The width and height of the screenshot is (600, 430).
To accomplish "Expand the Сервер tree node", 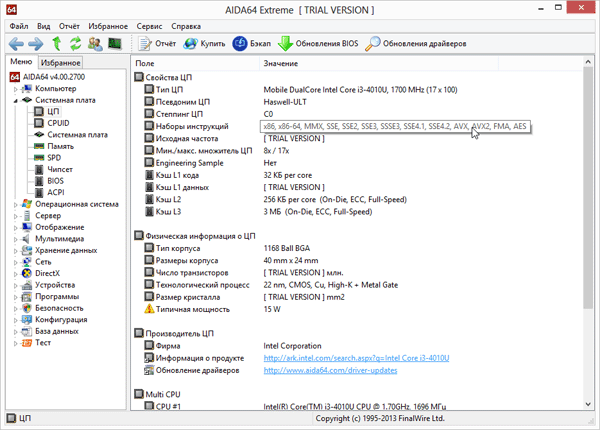I will coord(16,216).
